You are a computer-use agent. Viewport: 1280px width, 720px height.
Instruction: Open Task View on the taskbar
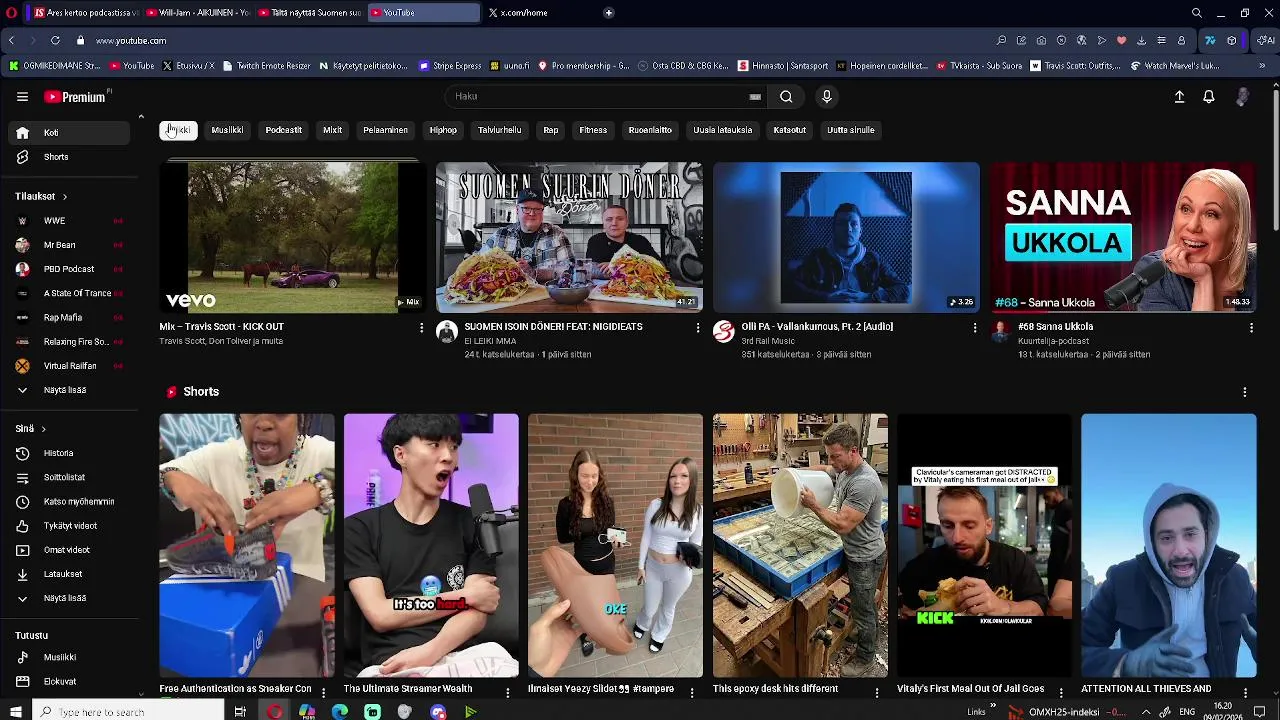coord(240,712)
